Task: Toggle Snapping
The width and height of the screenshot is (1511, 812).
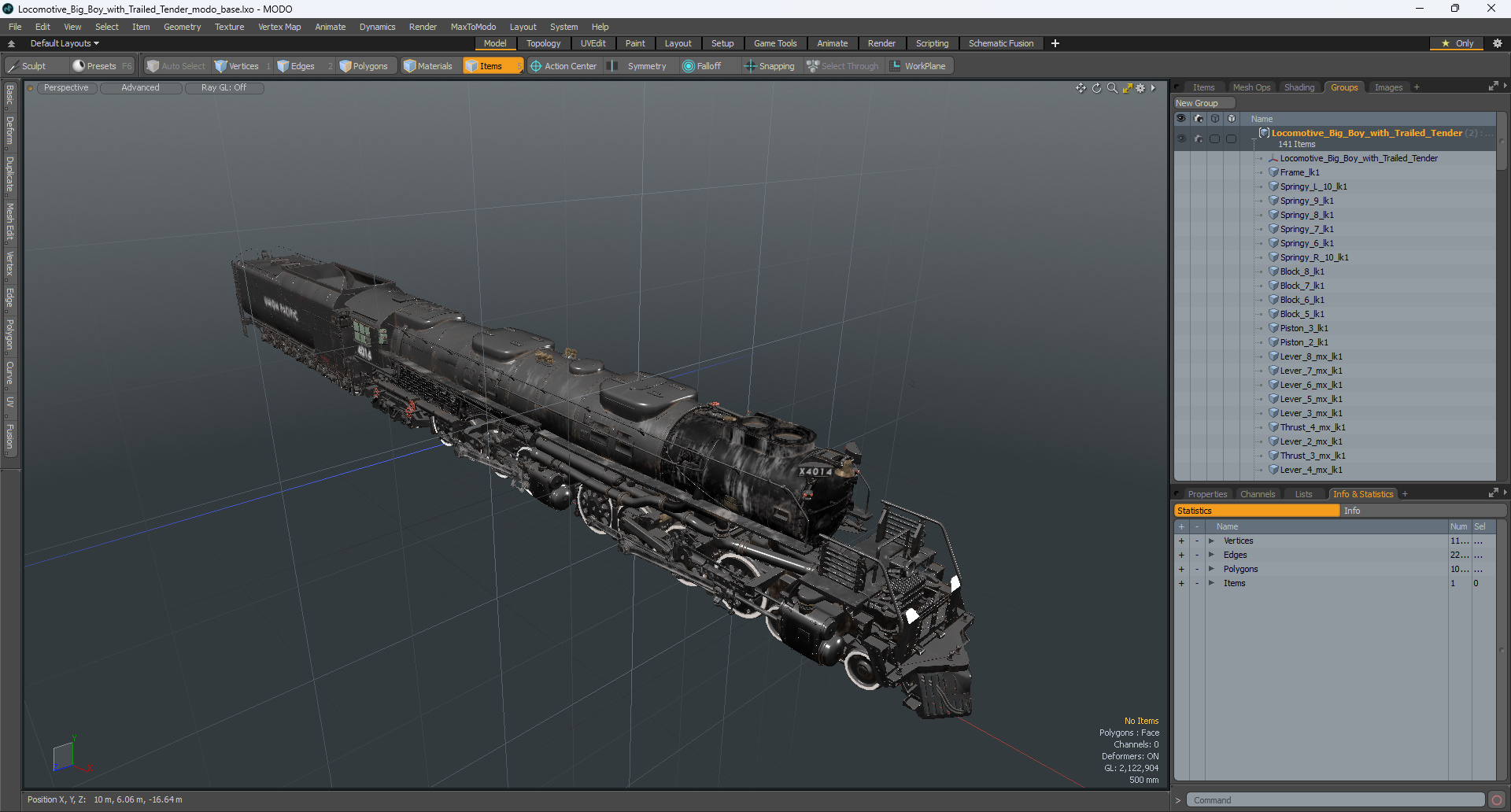Action: click(x=770, y=66)
